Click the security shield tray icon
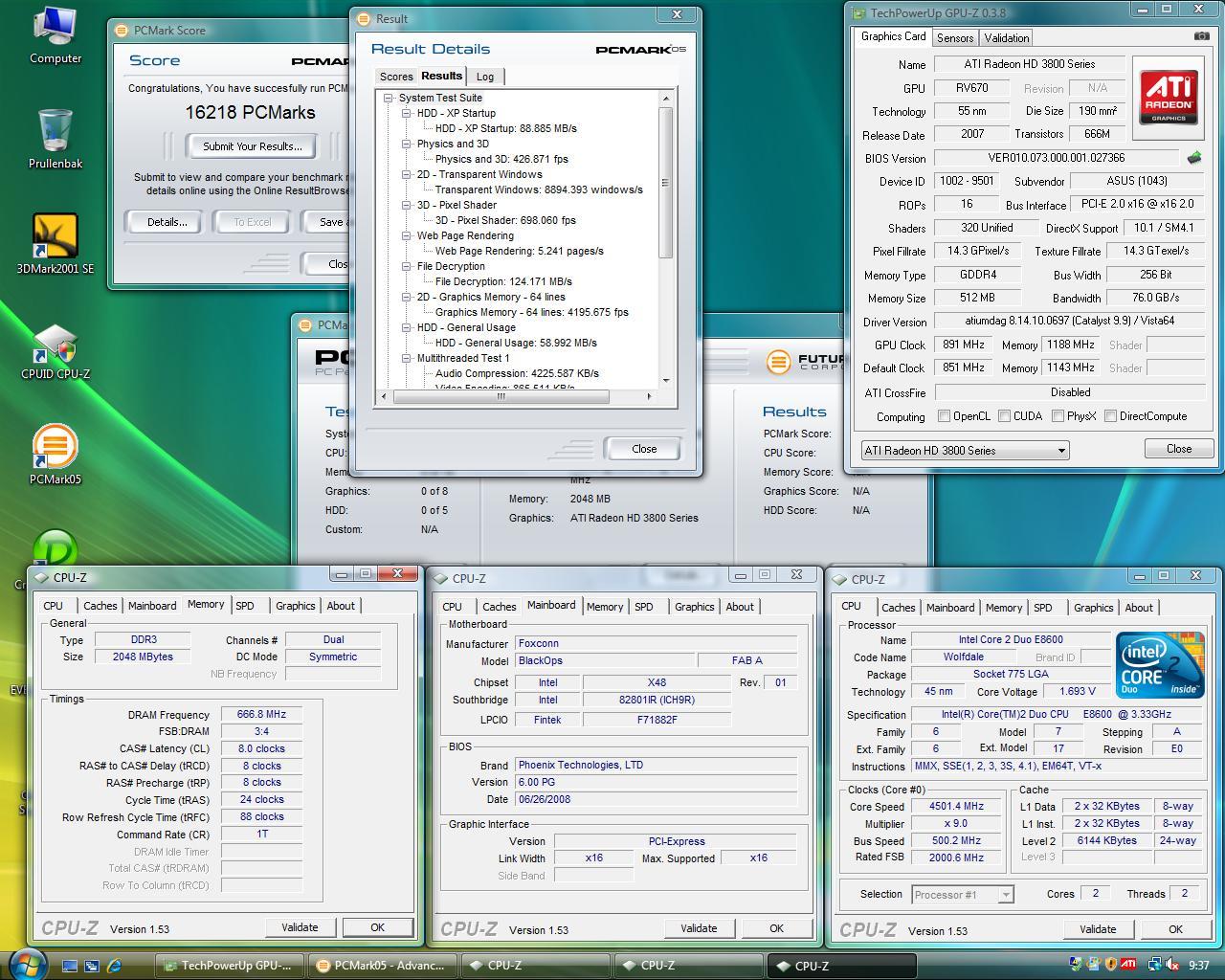 [x=1110, y=965]
